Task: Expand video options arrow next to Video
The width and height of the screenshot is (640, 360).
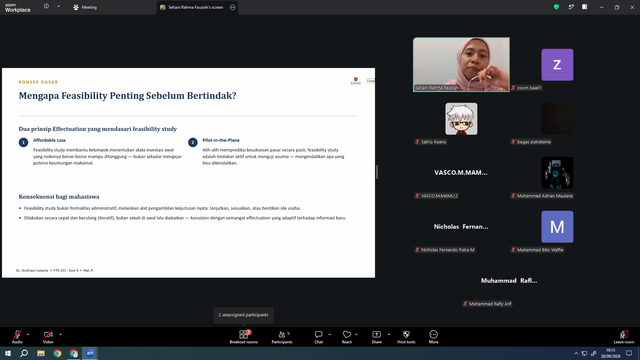Action: (60, 334)
